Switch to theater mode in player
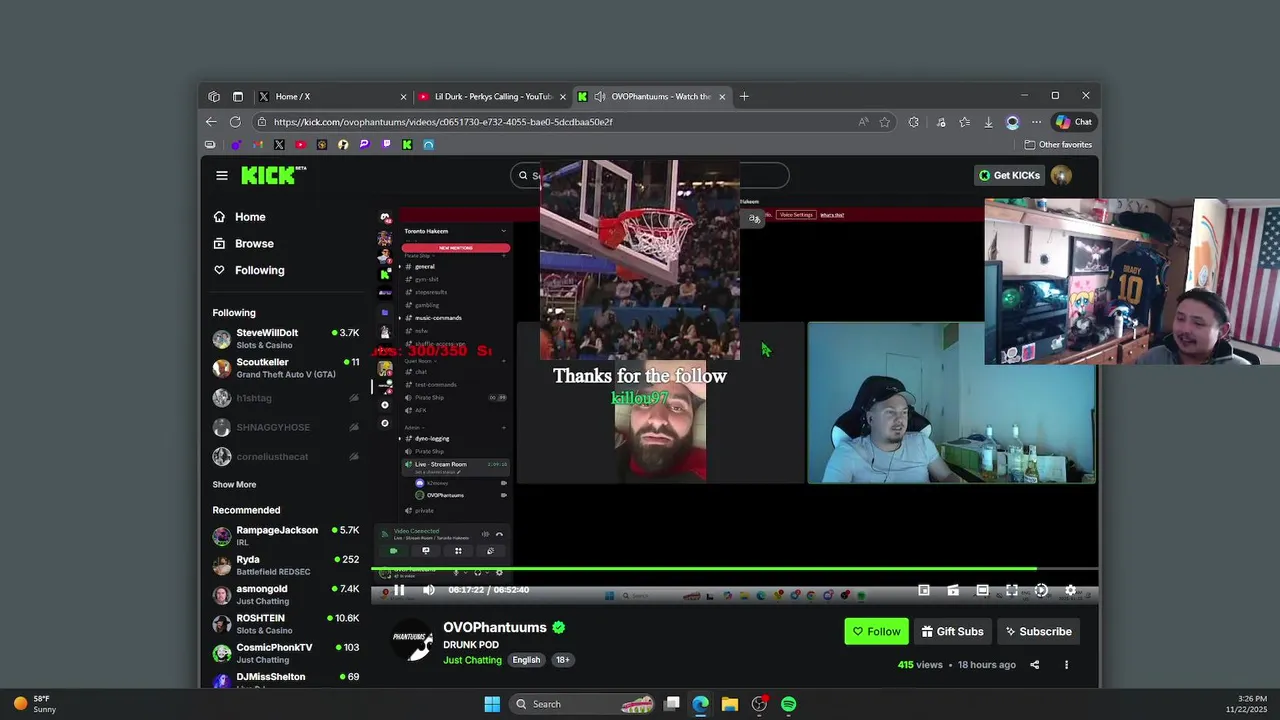 coord(983,590)
